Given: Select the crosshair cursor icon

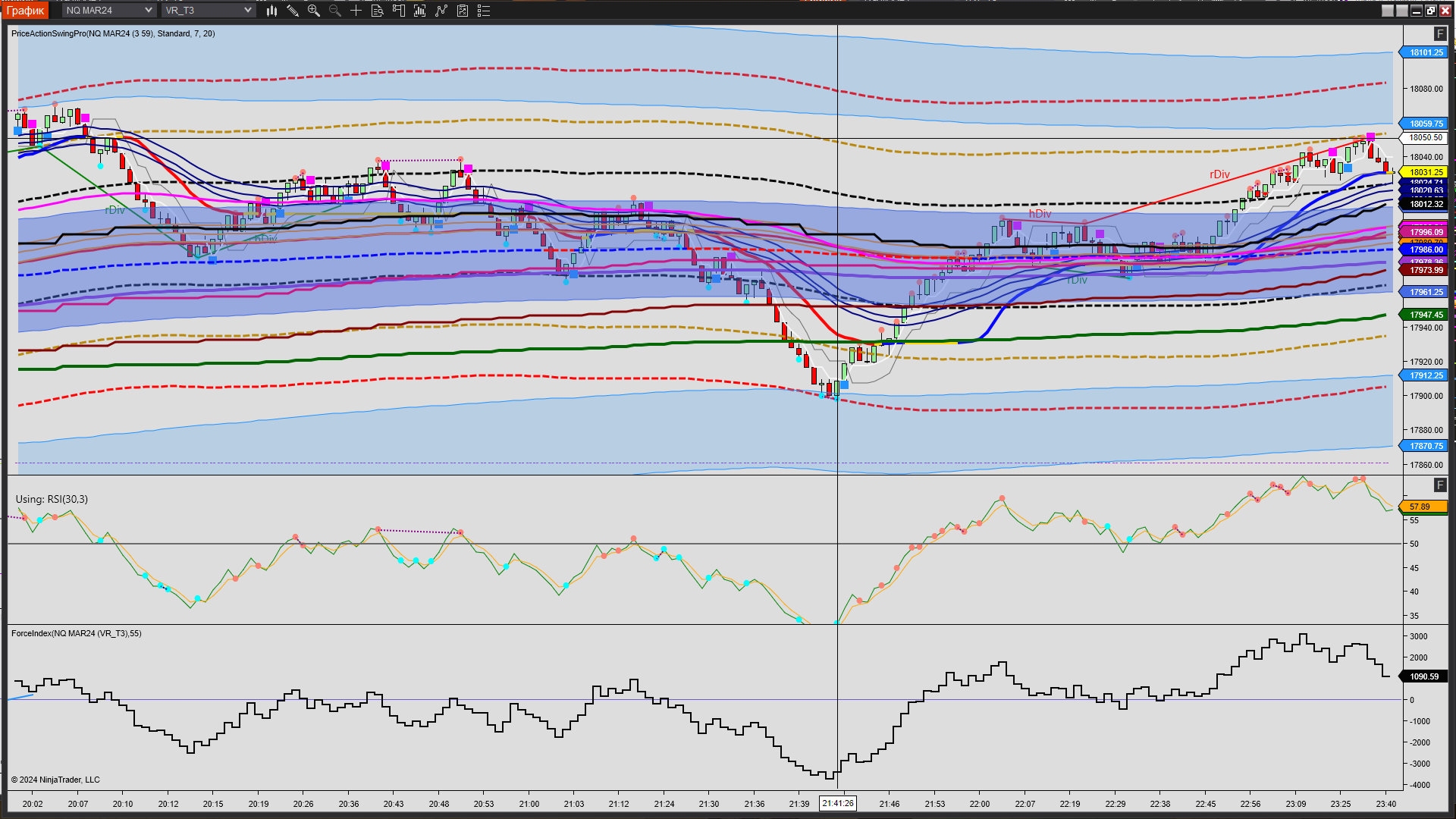Looking at the screenshot, I should [x=356, y=11].
